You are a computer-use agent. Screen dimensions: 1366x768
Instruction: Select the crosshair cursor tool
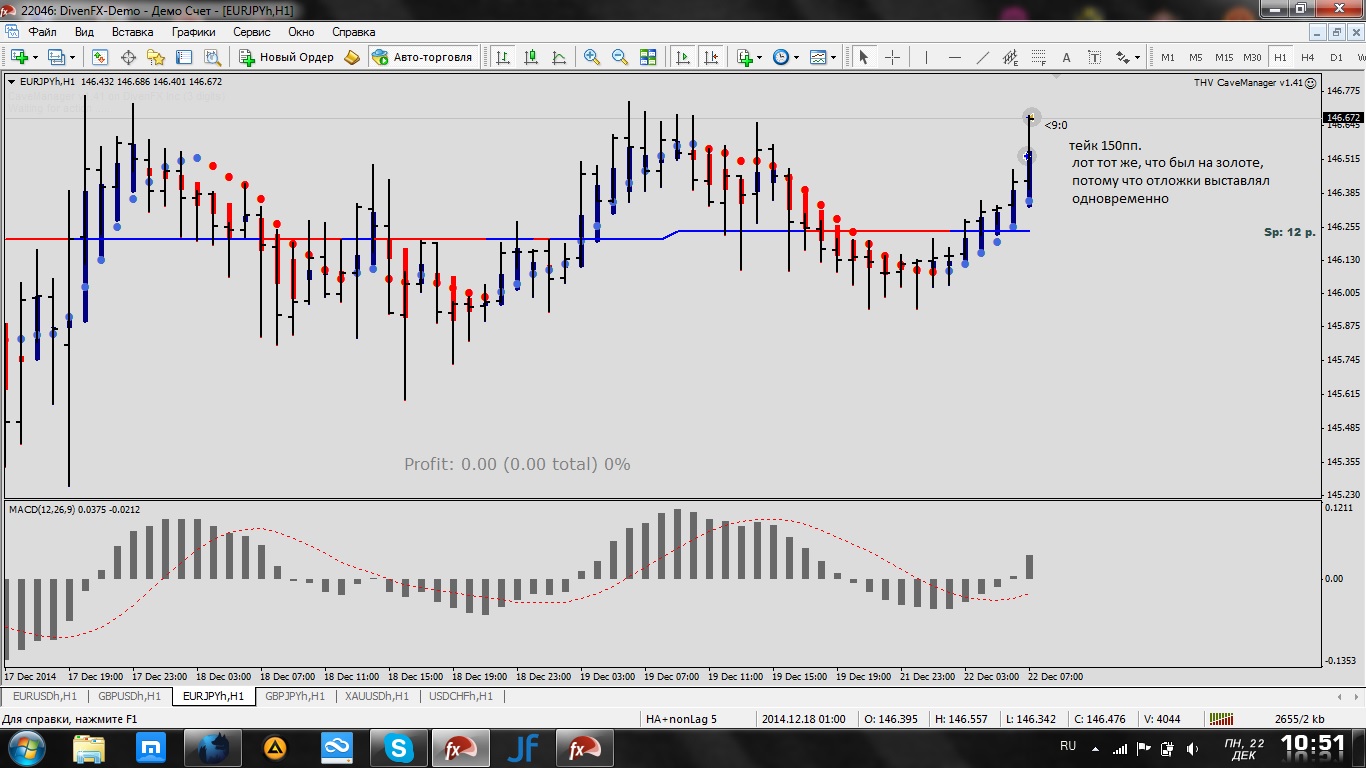pos(893,57)
